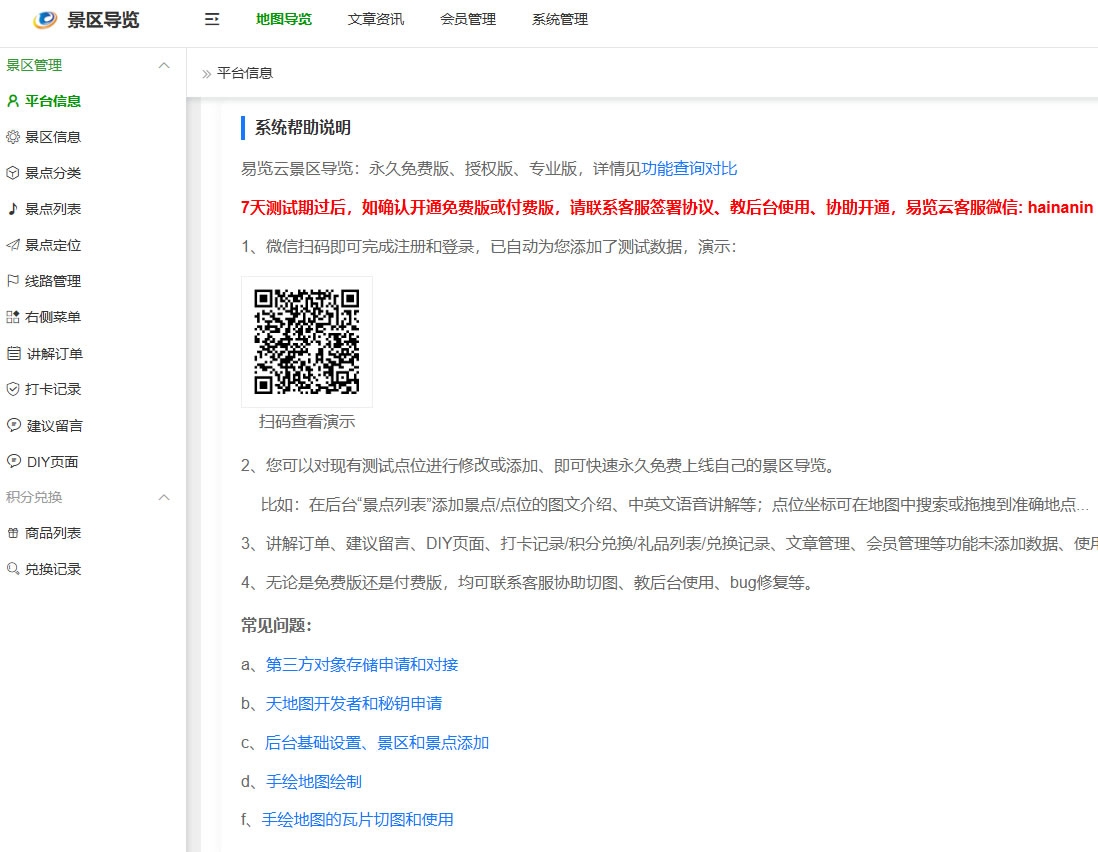Image resolution: width=1098 pixels, height=852 pixels.
Task: Go to 景点分类 in sidebar
Action: click(53, 173)
